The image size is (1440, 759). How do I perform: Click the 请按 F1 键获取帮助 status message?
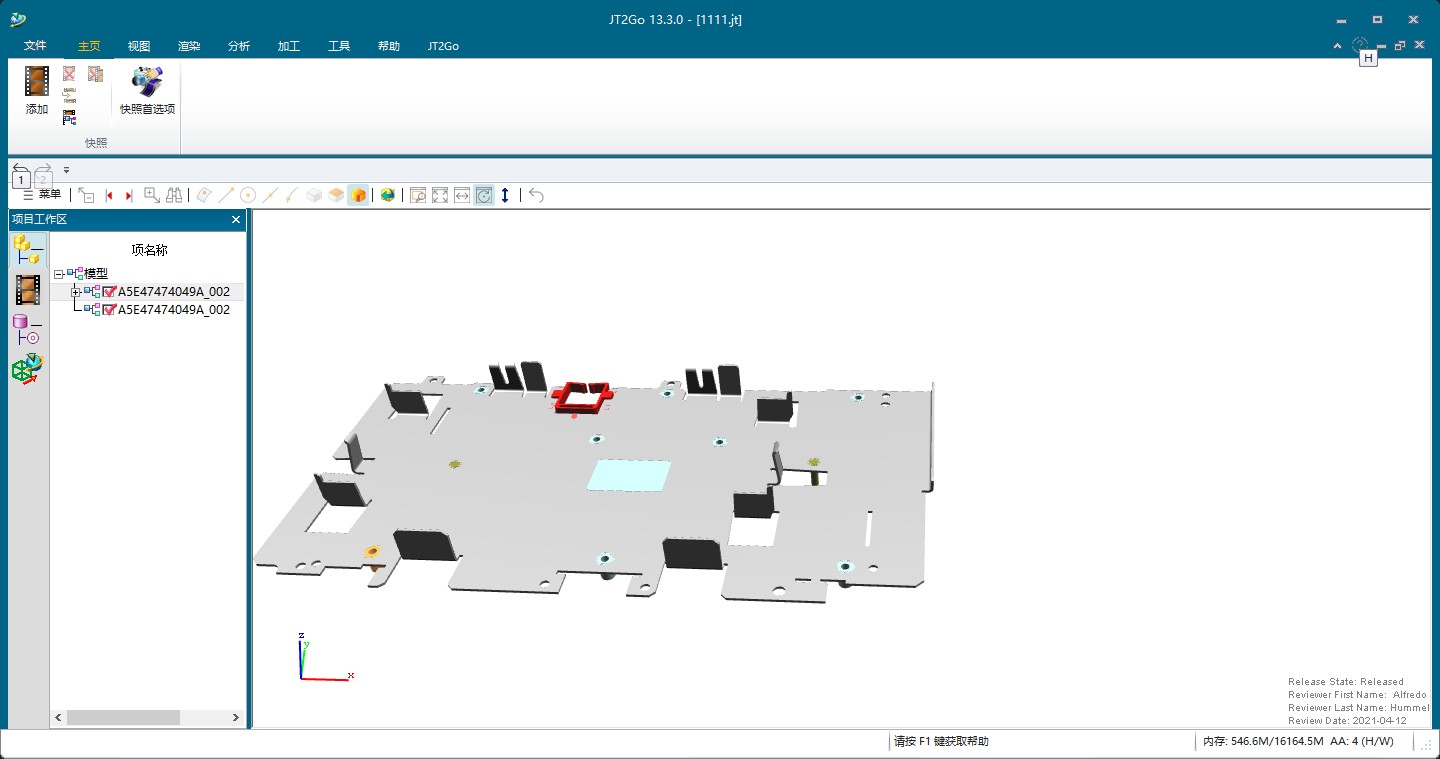click(941, 742)
